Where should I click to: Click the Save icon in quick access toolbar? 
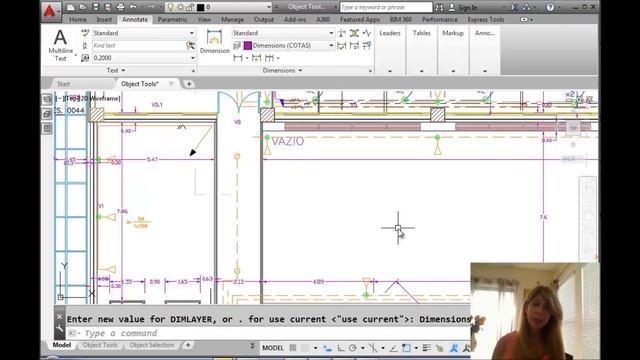[x=96, y=7]
